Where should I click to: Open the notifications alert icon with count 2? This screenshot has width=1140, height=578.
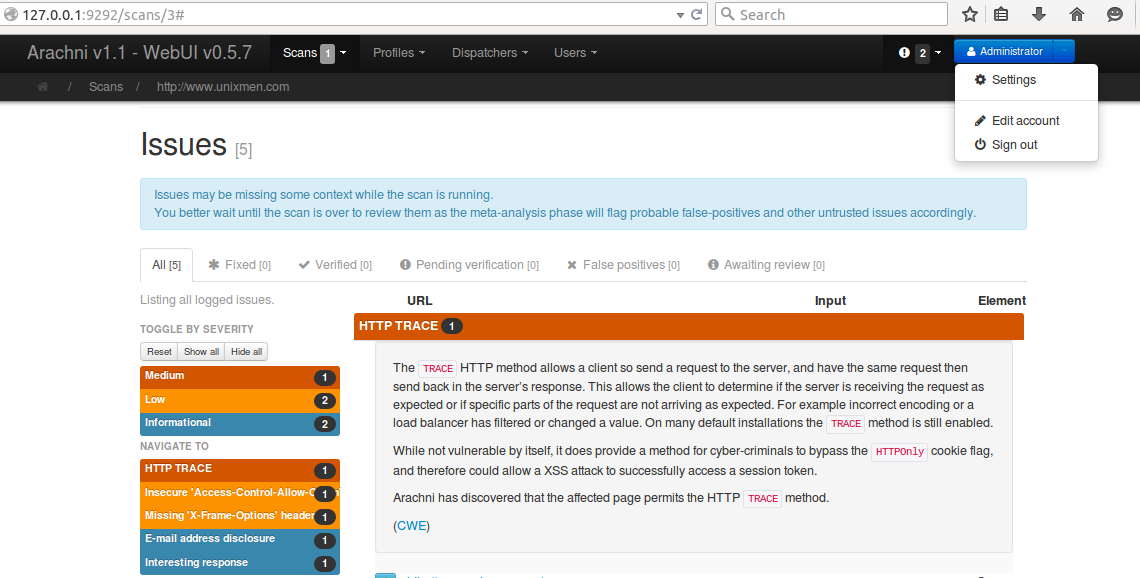click(919, 52)
